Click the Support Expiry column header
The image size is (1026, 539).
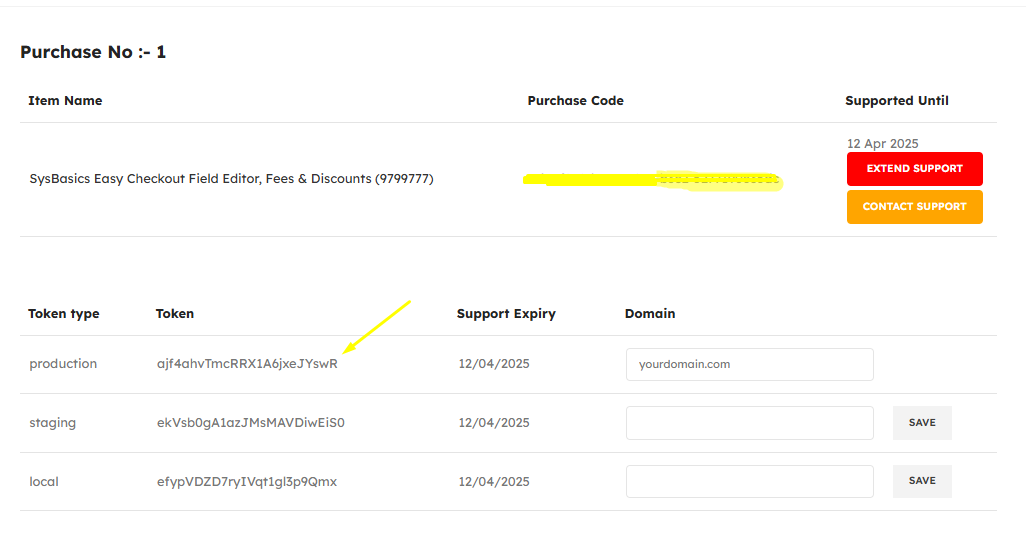coord(506,313)
